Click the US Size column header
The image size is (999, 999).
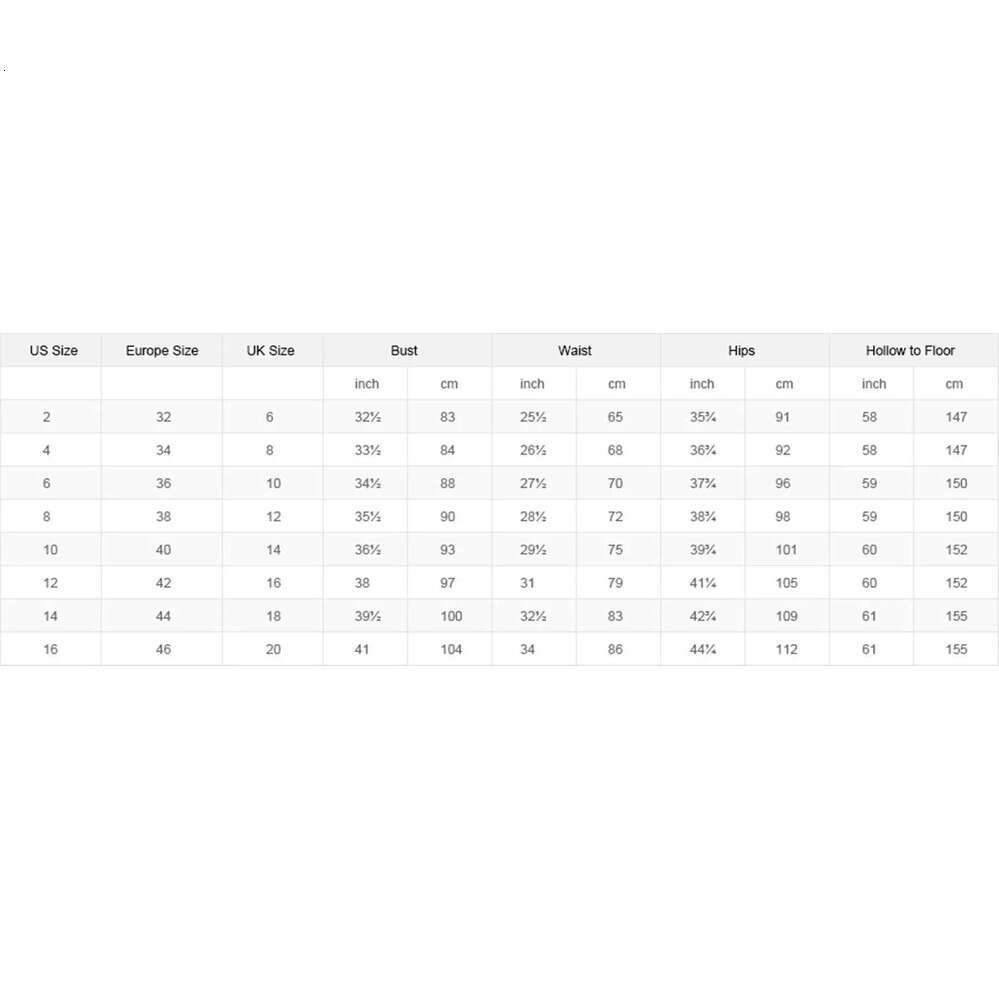click(53, 351)
